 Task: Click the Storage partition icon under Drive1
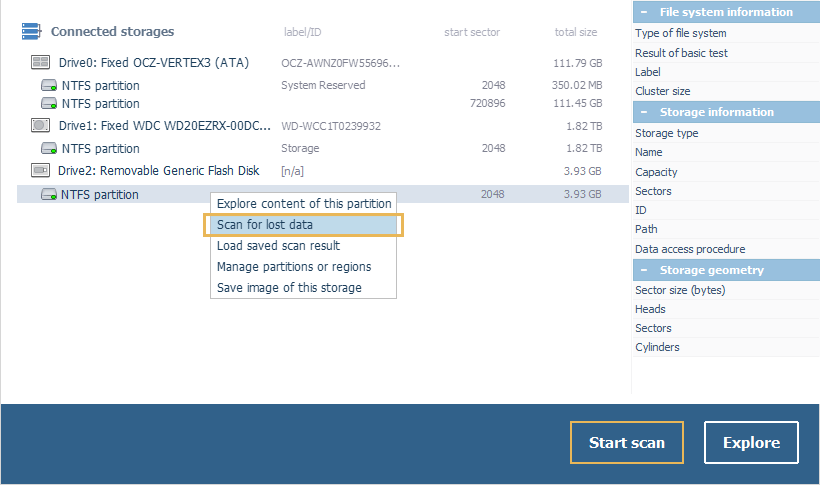click(49, 149)
